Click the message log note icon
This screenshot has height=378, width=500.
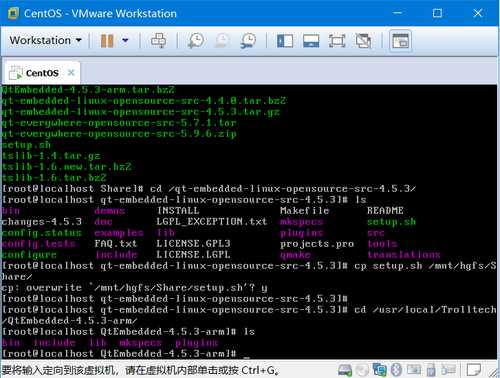coord(474,370)
